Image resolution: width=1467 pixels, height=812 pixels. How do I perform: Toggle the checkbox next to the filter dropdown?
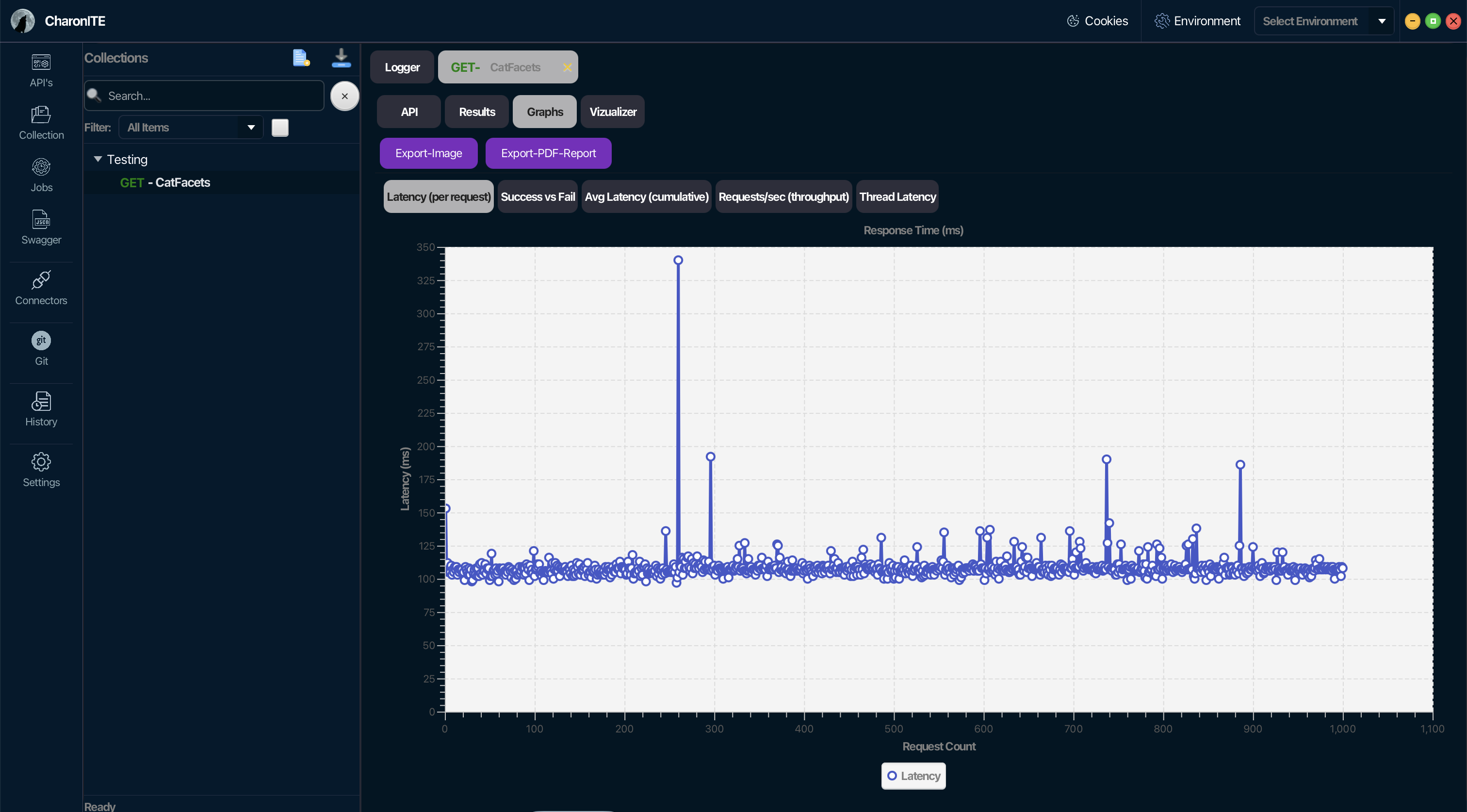point(280,127)
